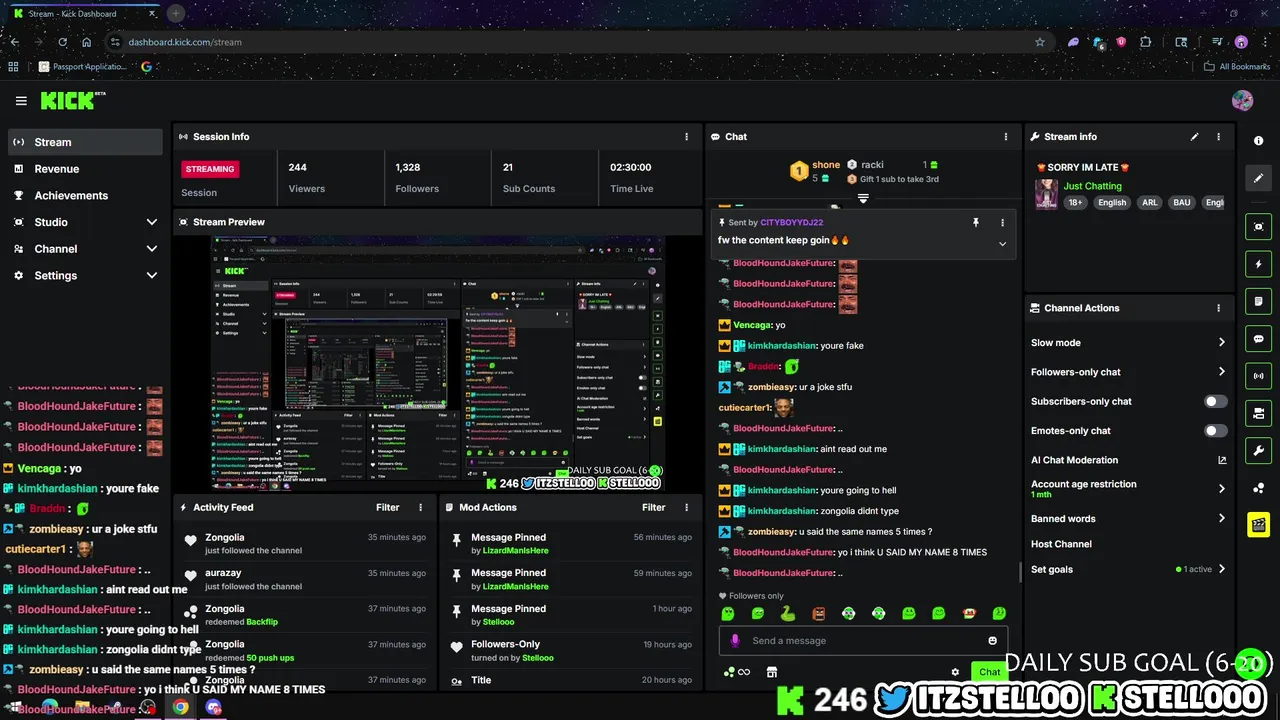Image resolution: width=1280 pixels, height=720 pixels.
Task: Open Session Info three-dot menu
Action: tap(686, 137)
